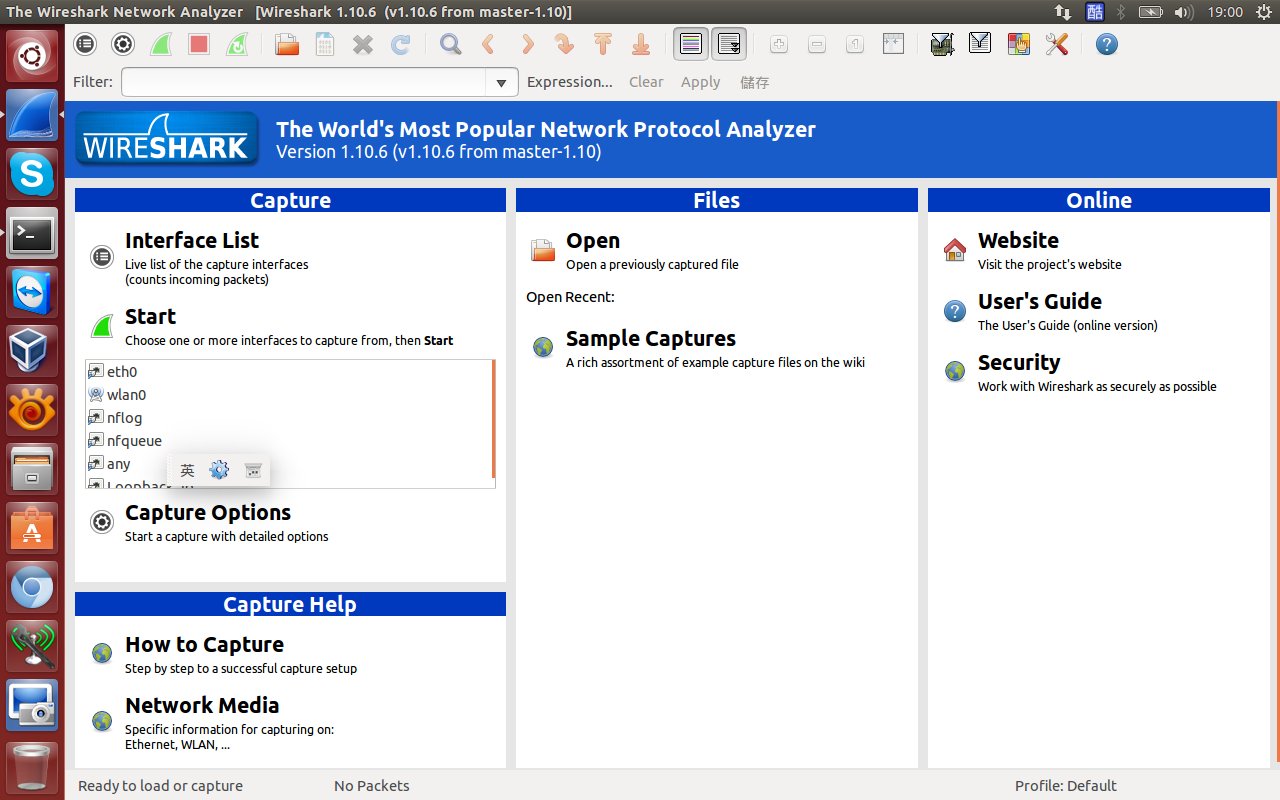Open a capture file from toolbar folder icon
The image size is (1280, 800).
tap(287, 44)
